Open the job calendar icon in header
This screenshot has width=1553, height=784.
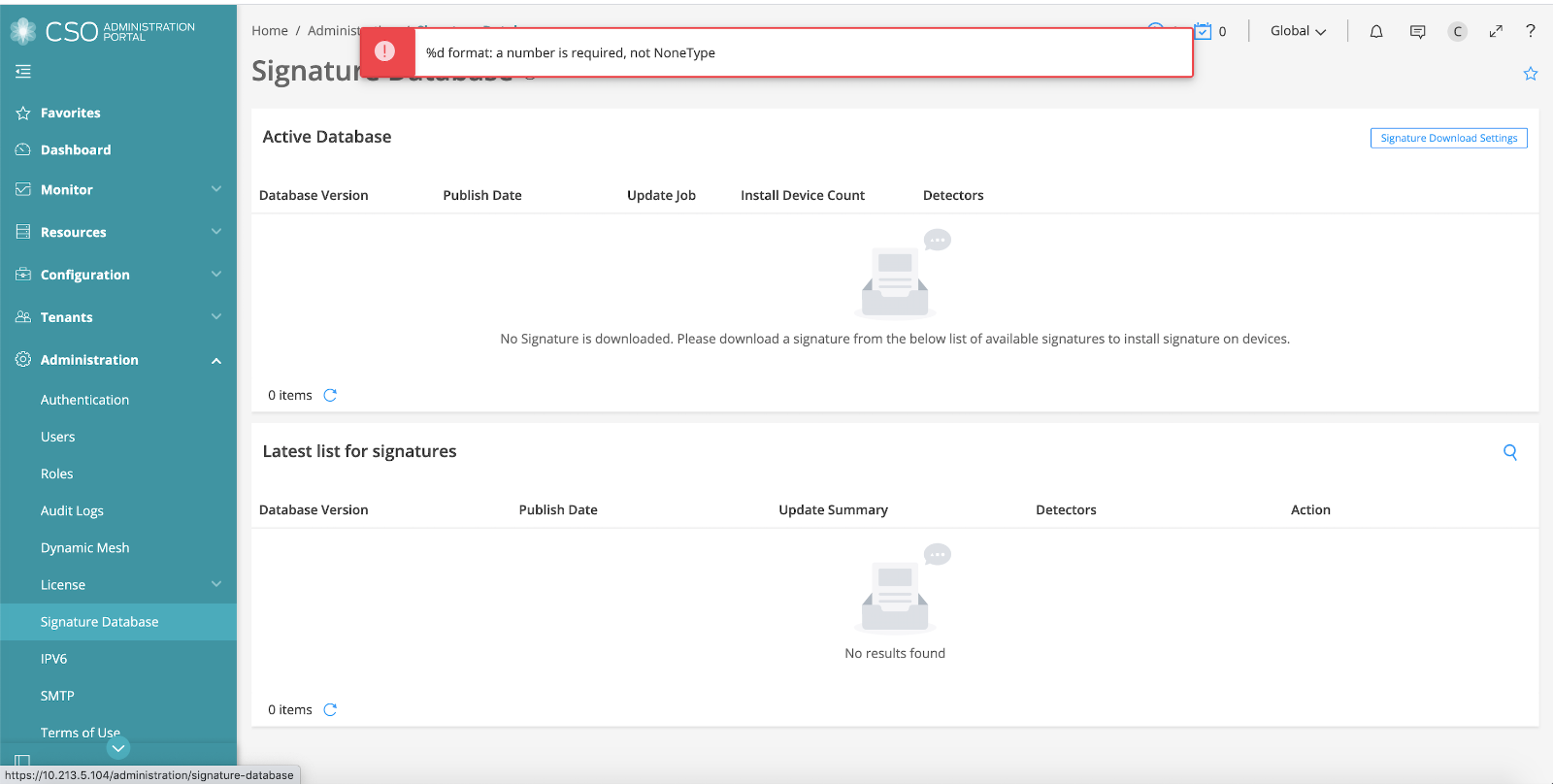1203,31
